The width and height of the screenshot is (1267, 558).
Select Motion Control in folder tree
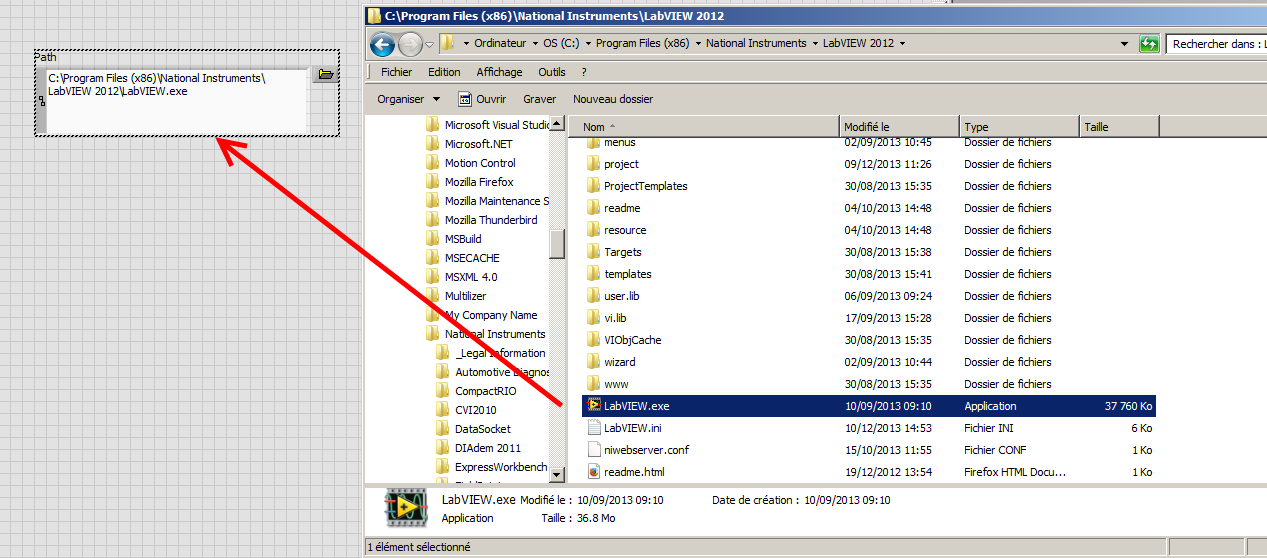click(x=480, y=163)
